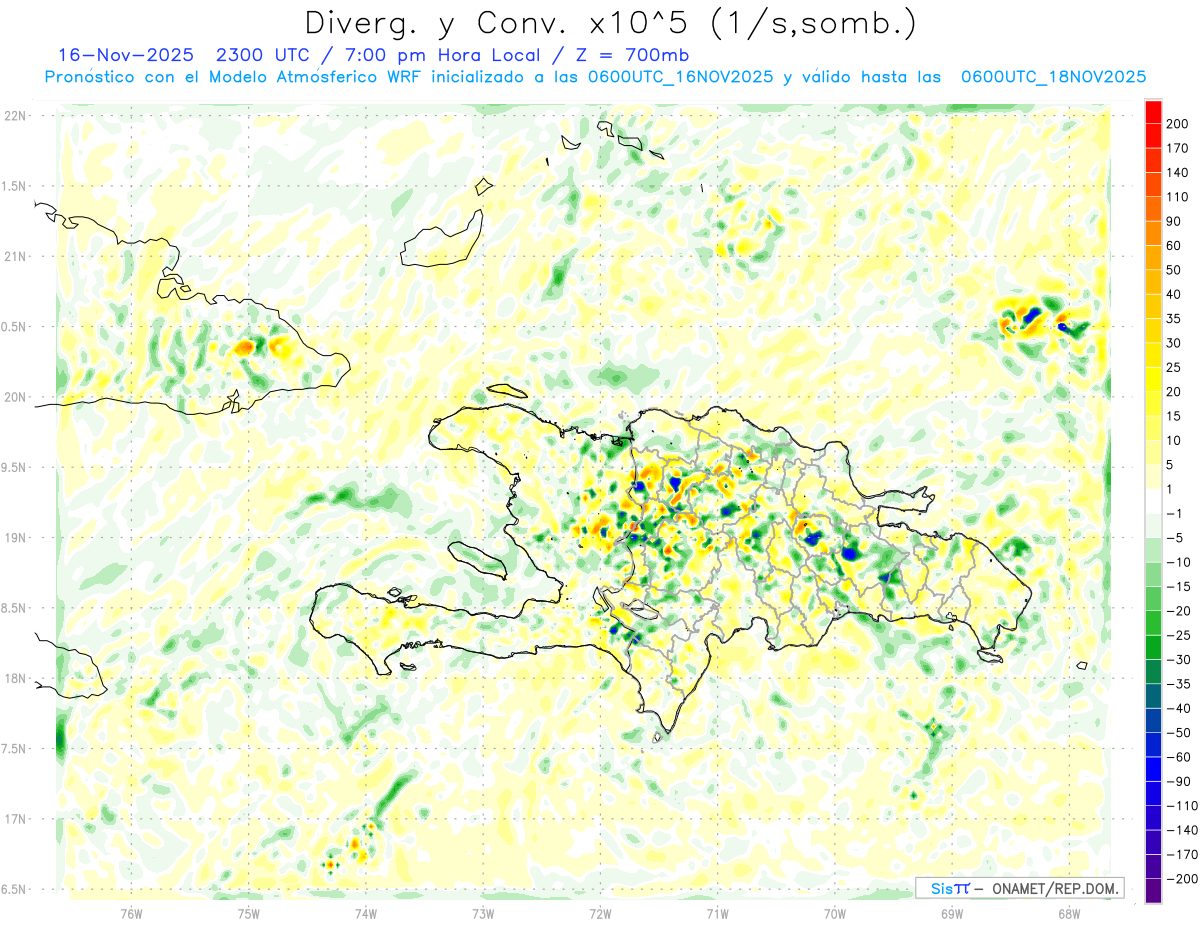Click the white middle swatch of color scale
The height and width of the screenshot is (927, 1200).
(1154, 501)
